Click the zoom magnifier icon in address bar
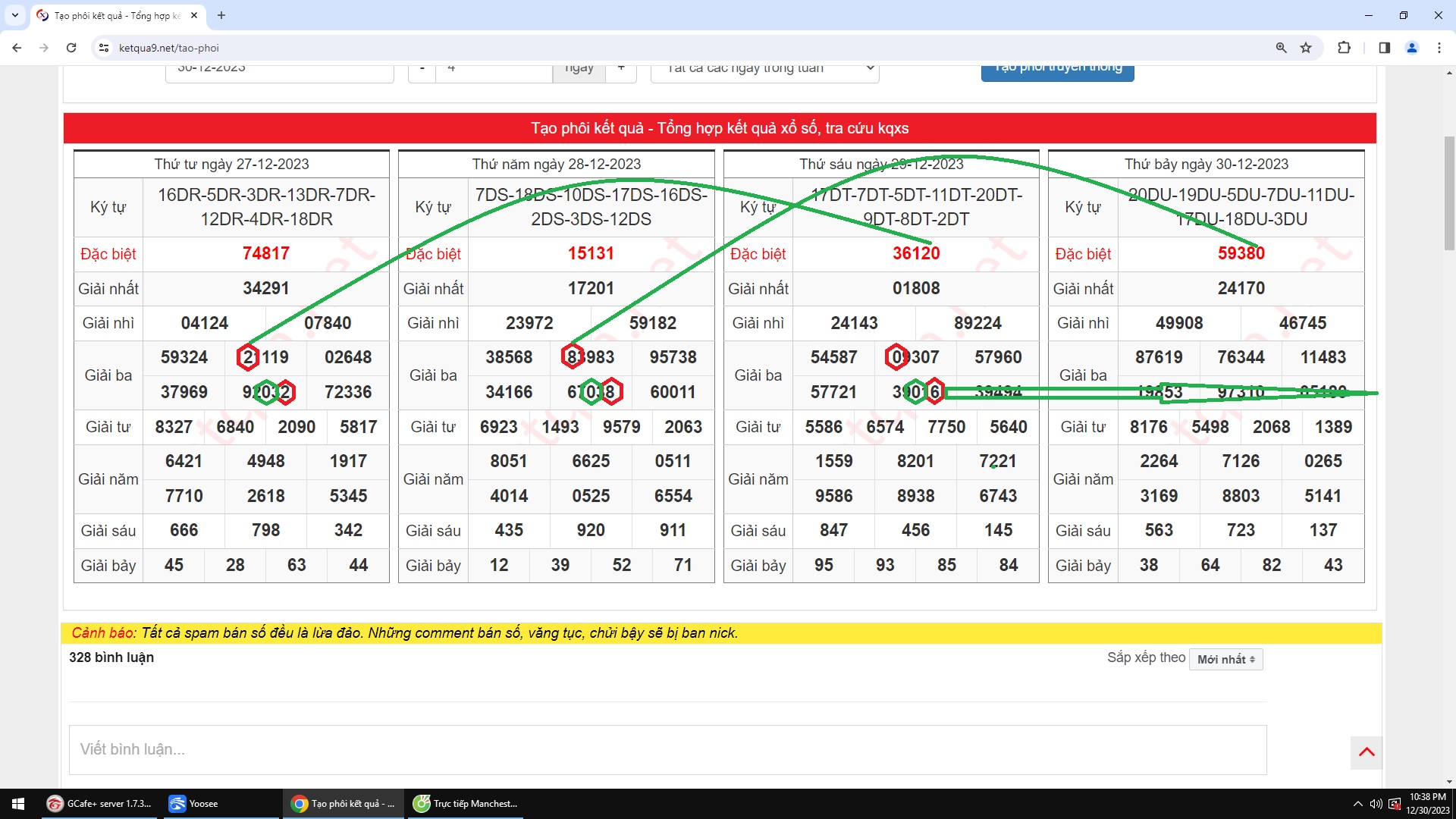1456x819 pixels. pyautogui.click(x=1281, y=48)
